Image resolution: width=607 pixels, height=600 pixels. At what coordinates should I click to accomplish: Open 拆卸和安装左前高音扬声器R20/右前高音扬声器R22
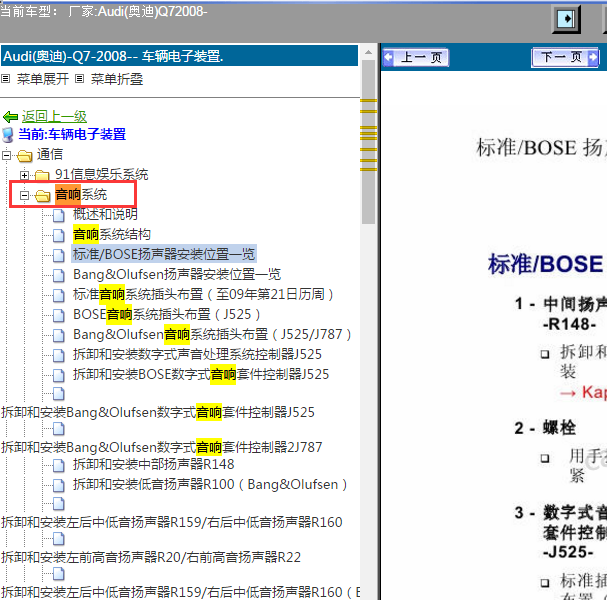point(151,557)
